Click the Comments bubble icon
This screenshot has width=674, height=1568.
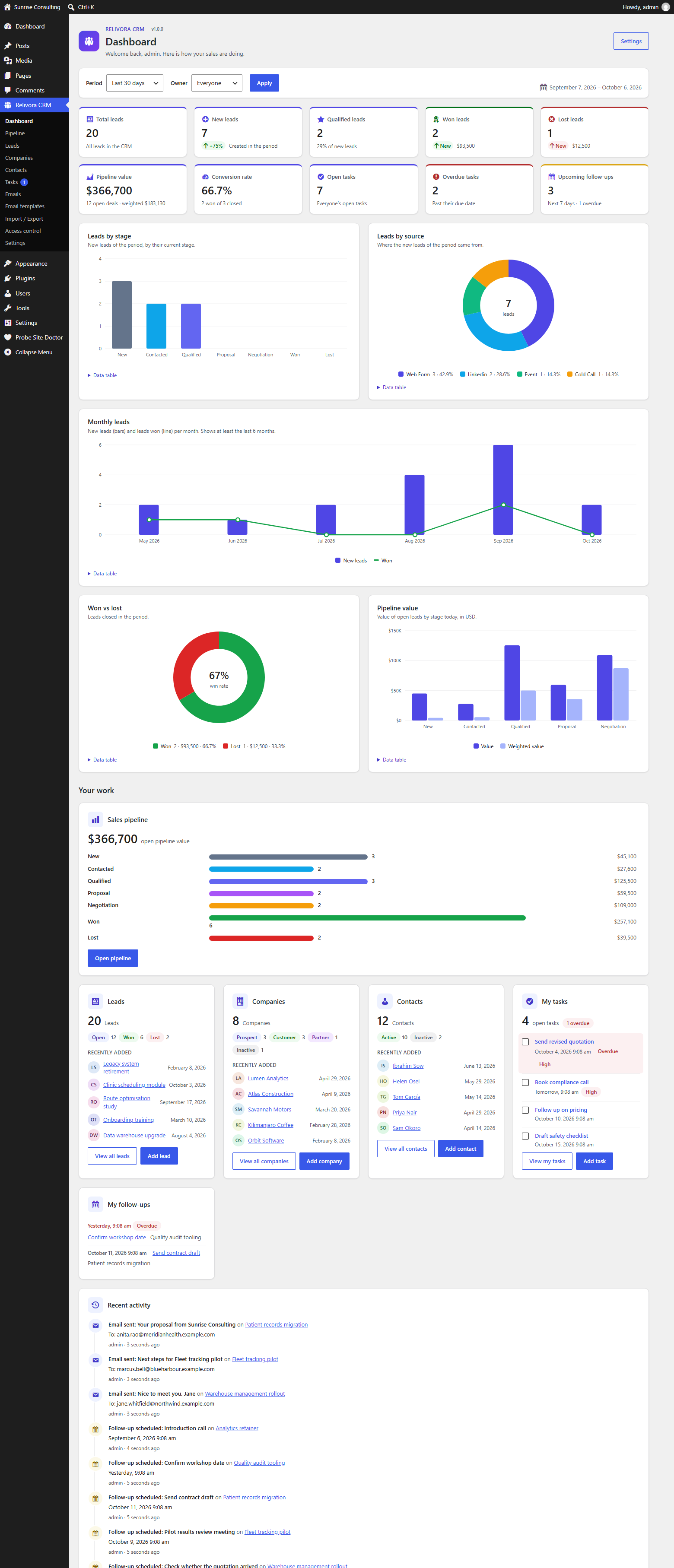tap(8, 90)
